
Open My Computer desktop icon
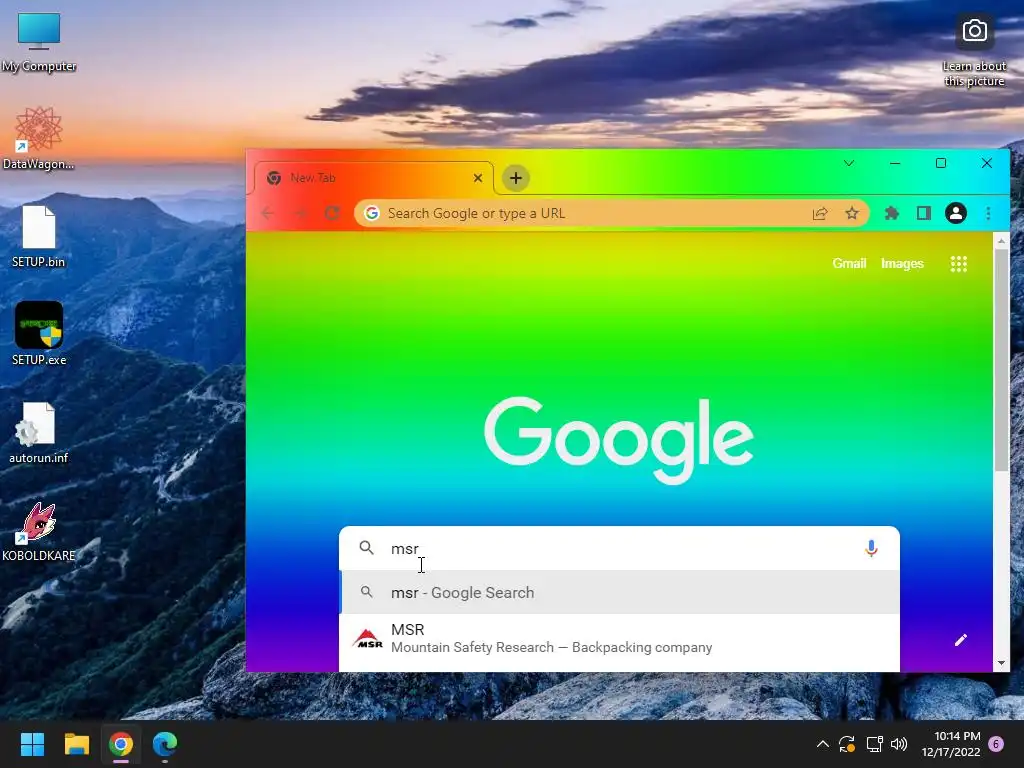click(x=39, y=42)
